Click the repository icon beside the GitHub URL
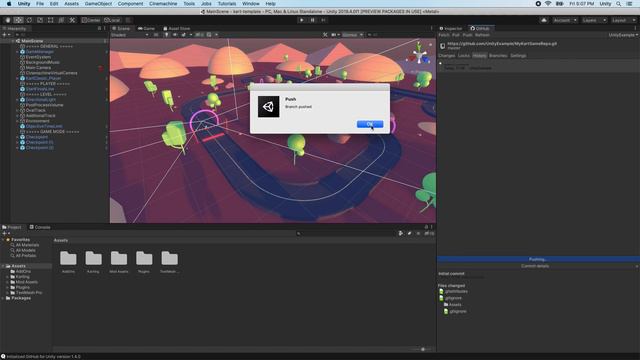The image size is (640, 360). 442,46
